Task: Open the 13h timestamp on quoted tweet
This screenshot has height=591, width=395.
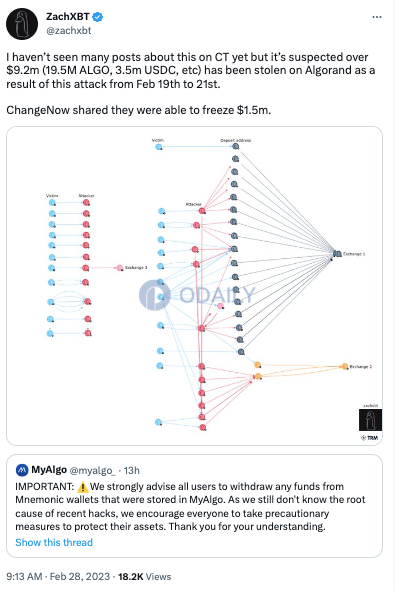Action: 132,470
